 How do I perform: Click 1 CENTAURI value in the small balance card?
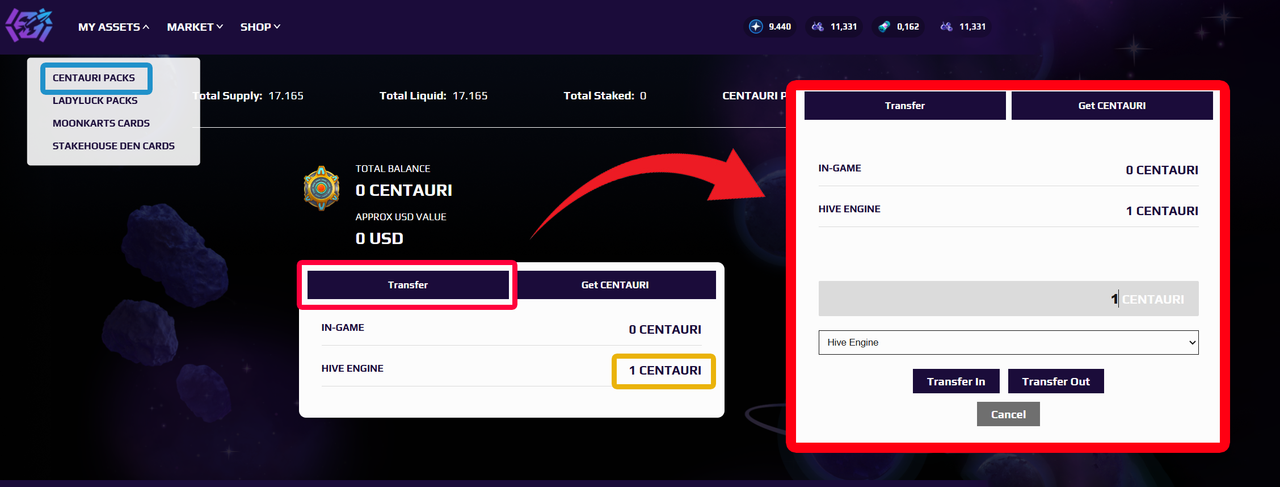(665, 371)
